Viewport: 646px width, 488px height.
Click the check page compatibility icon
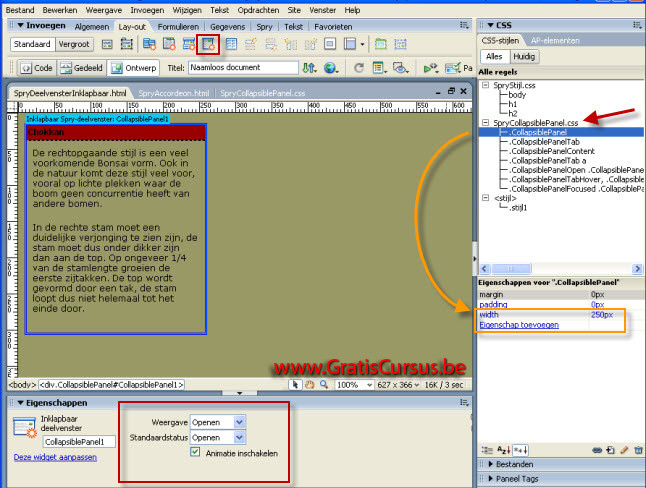[453, 68]
